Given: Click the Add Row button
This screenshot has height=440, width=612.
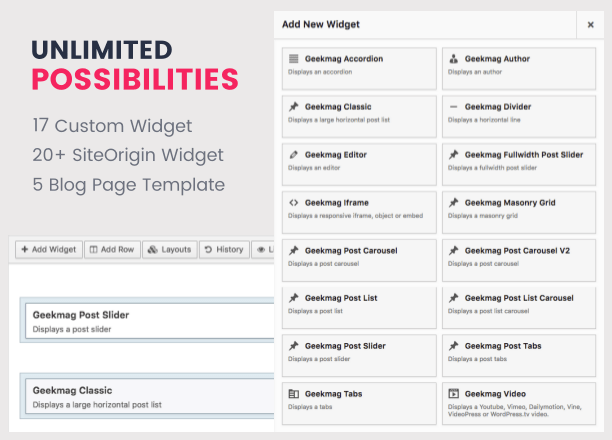Looking at the screenshot, I should (112, 249).
